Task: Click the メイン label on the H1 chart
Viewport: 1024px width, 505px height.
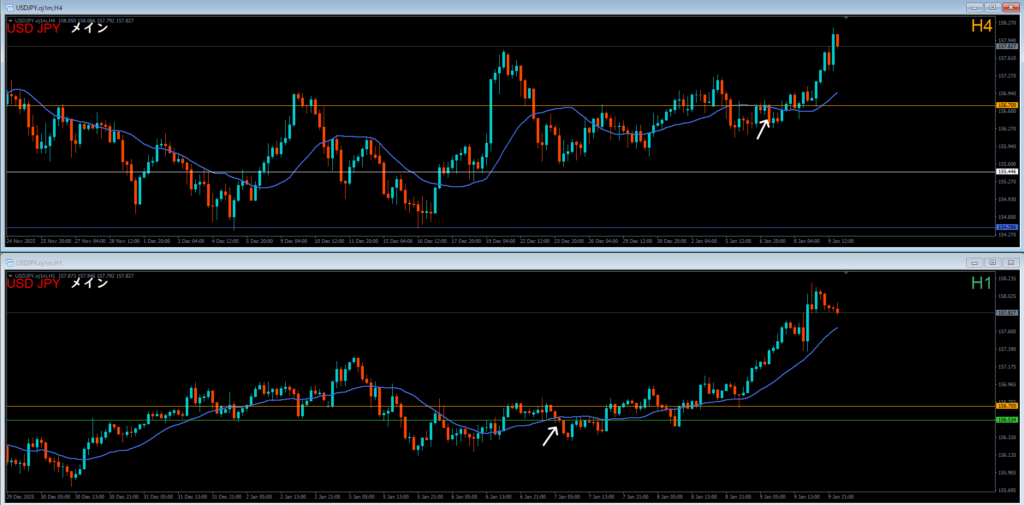Action: point(88,284)
